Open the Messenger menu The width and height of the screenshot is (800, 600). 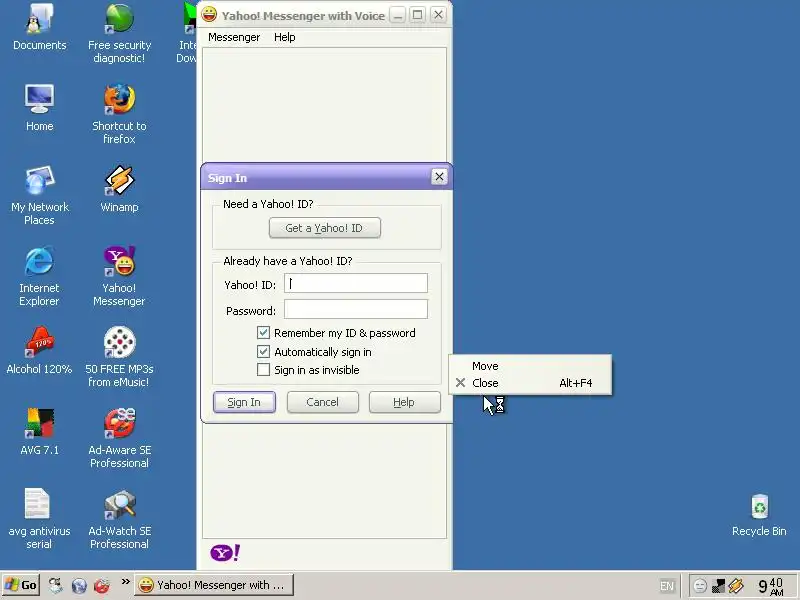[234, 37]
